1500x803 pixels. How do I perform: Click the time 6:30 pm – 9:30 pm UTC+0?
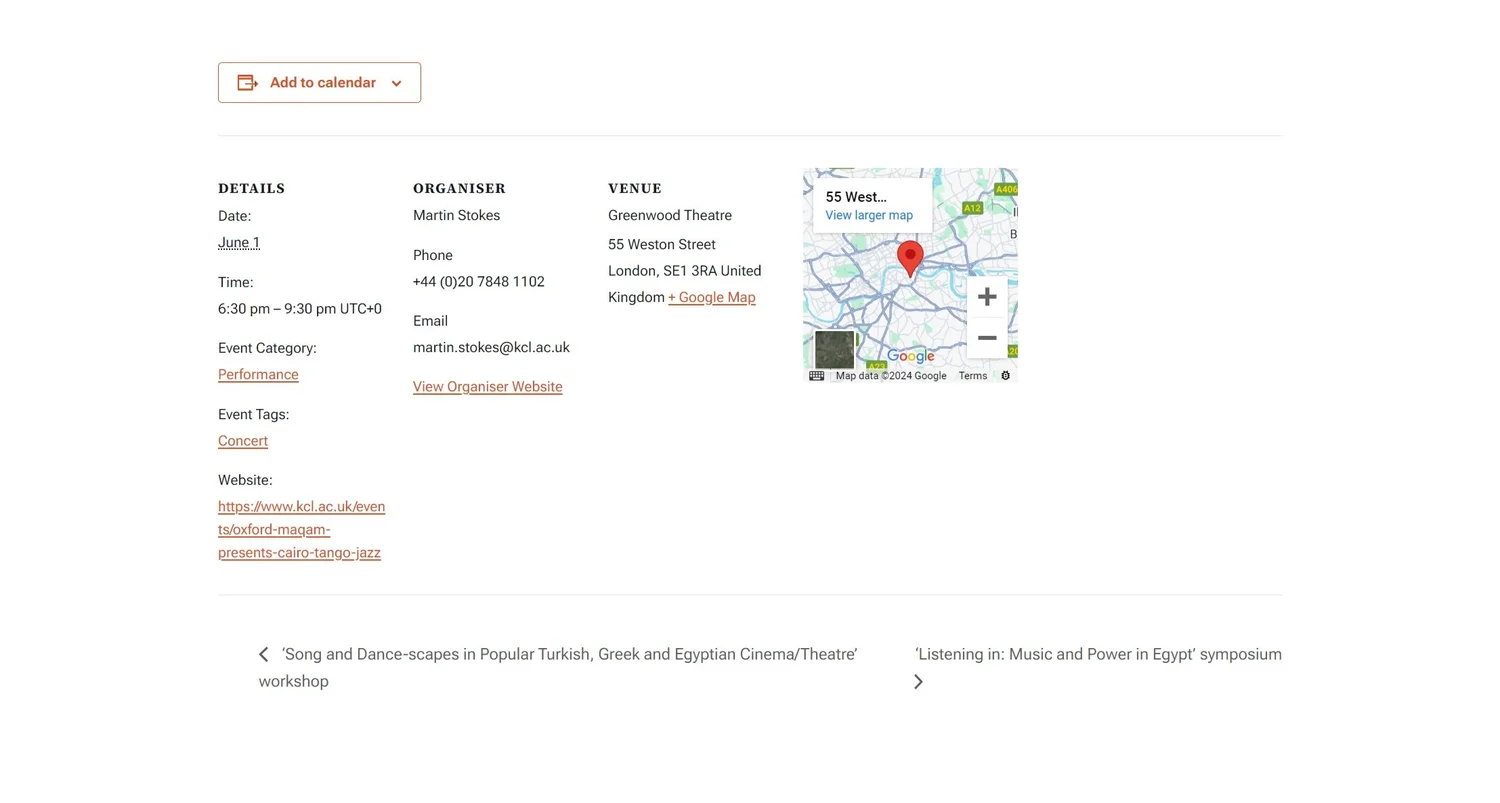tap(300, 309)
